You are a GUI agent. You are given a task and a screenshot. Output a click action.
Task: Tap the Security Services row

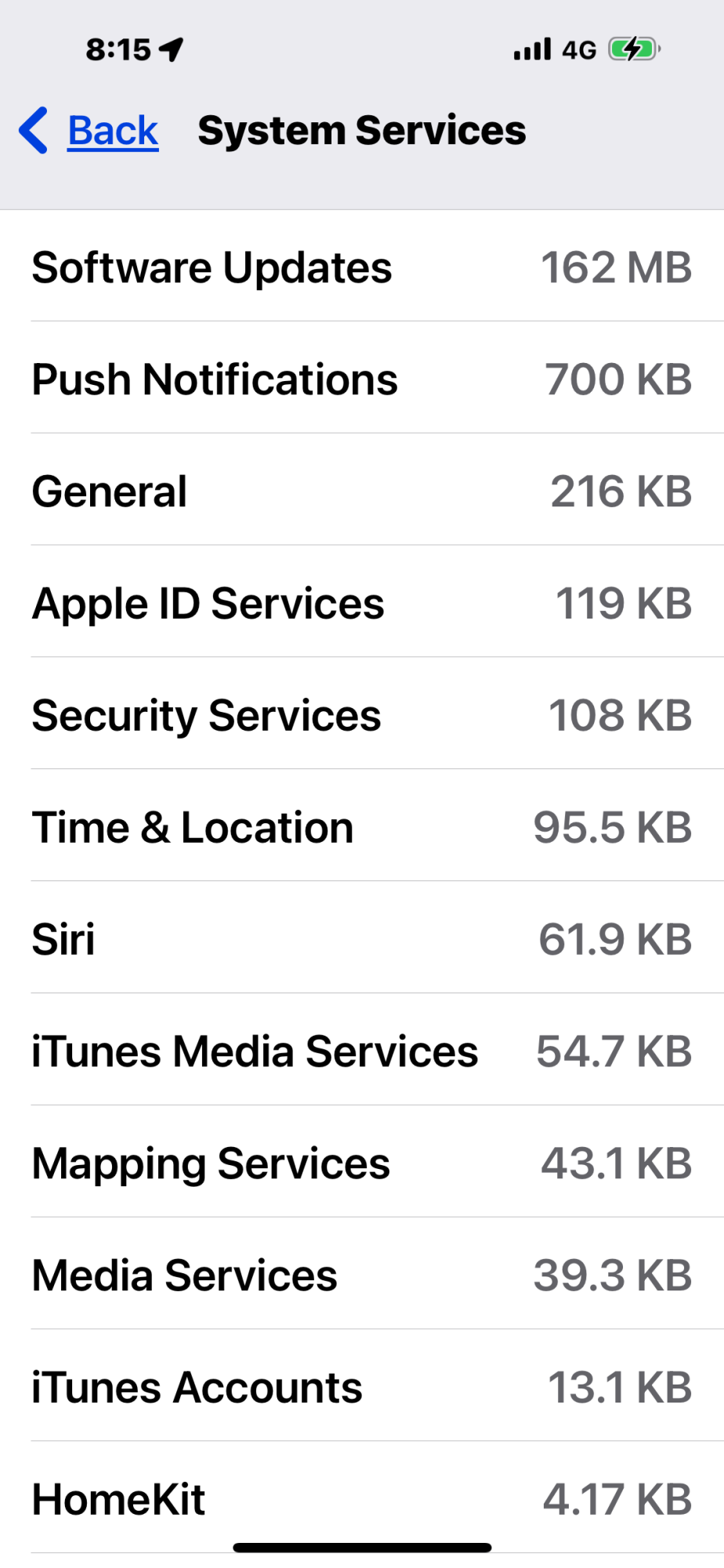tap(362, 716)
